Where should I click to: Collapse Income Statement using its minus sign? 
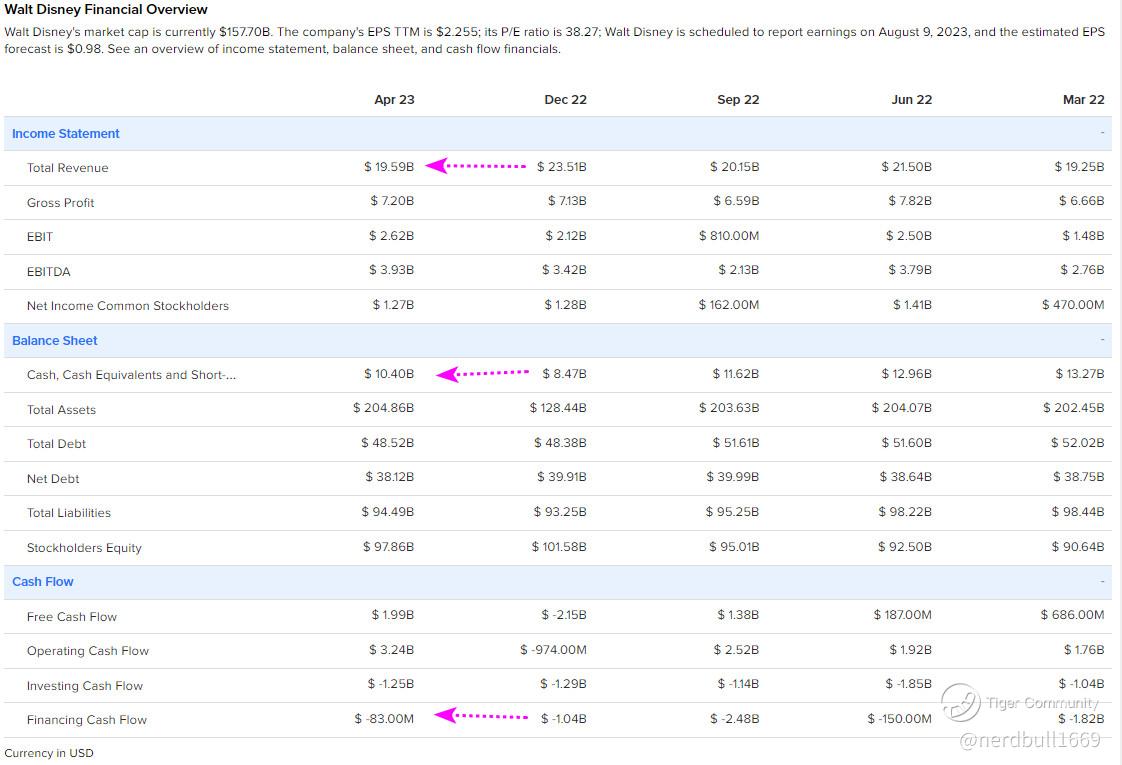pyautogui.click(x=1102, y=133)
